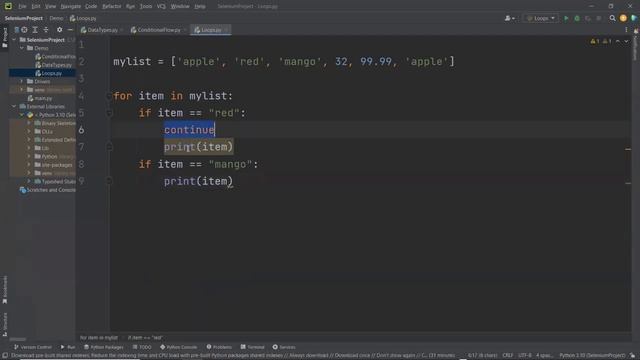This screenshot has width=640, height=360.
Task: Open the Navigate menu
Action: (71, 6)
